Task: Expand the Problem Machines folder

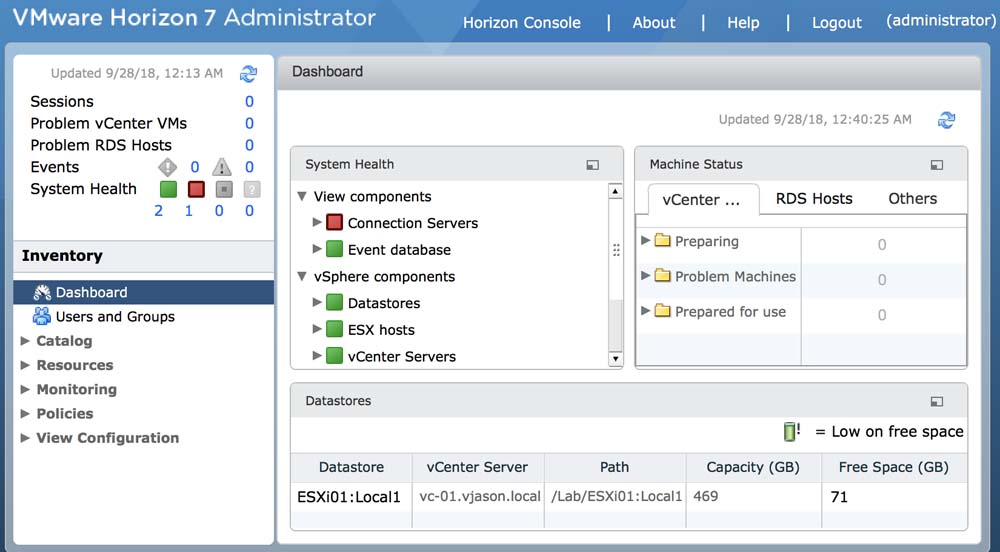Action: 646,276
